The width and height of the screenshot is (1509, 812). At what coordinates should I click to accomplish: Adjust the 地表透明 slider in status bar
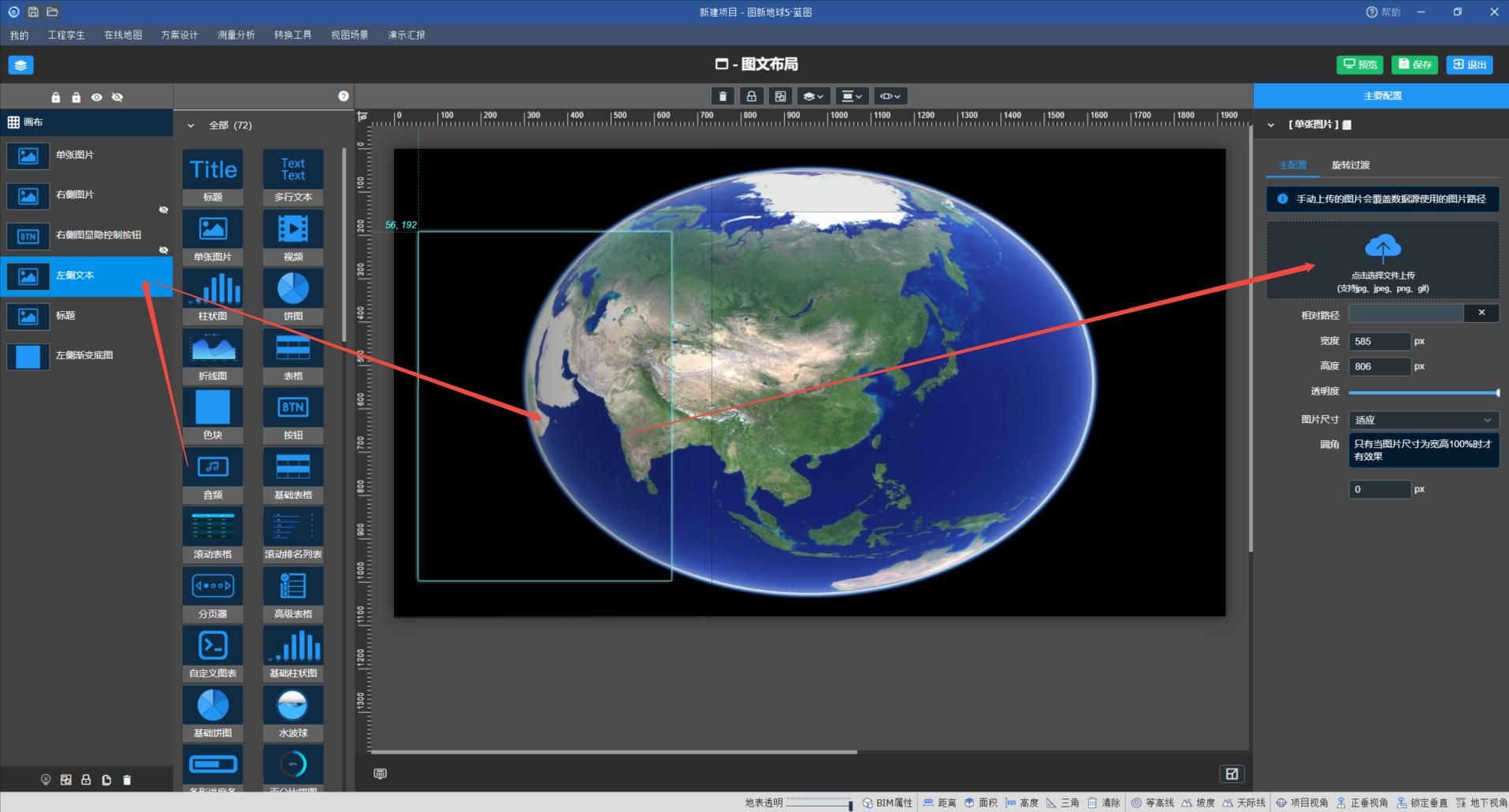820,803
